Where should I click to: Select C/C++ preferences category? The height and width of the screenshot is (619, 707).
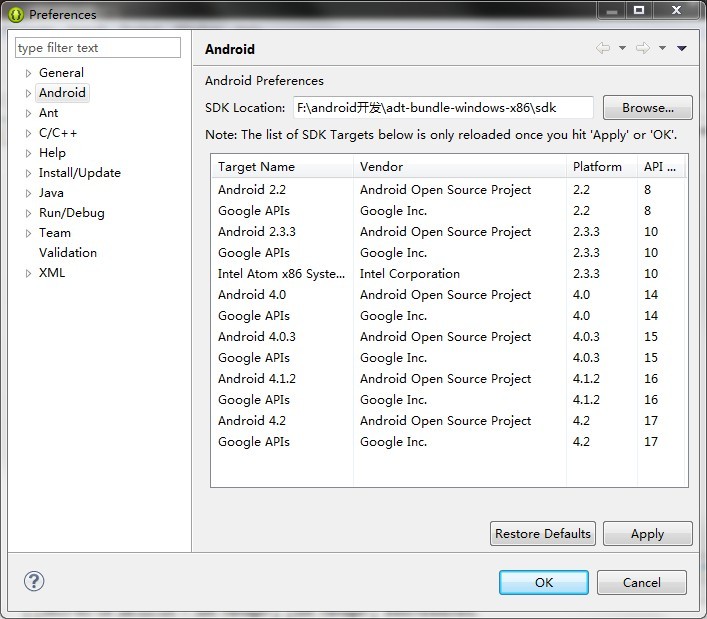click(x=58, y=133)
